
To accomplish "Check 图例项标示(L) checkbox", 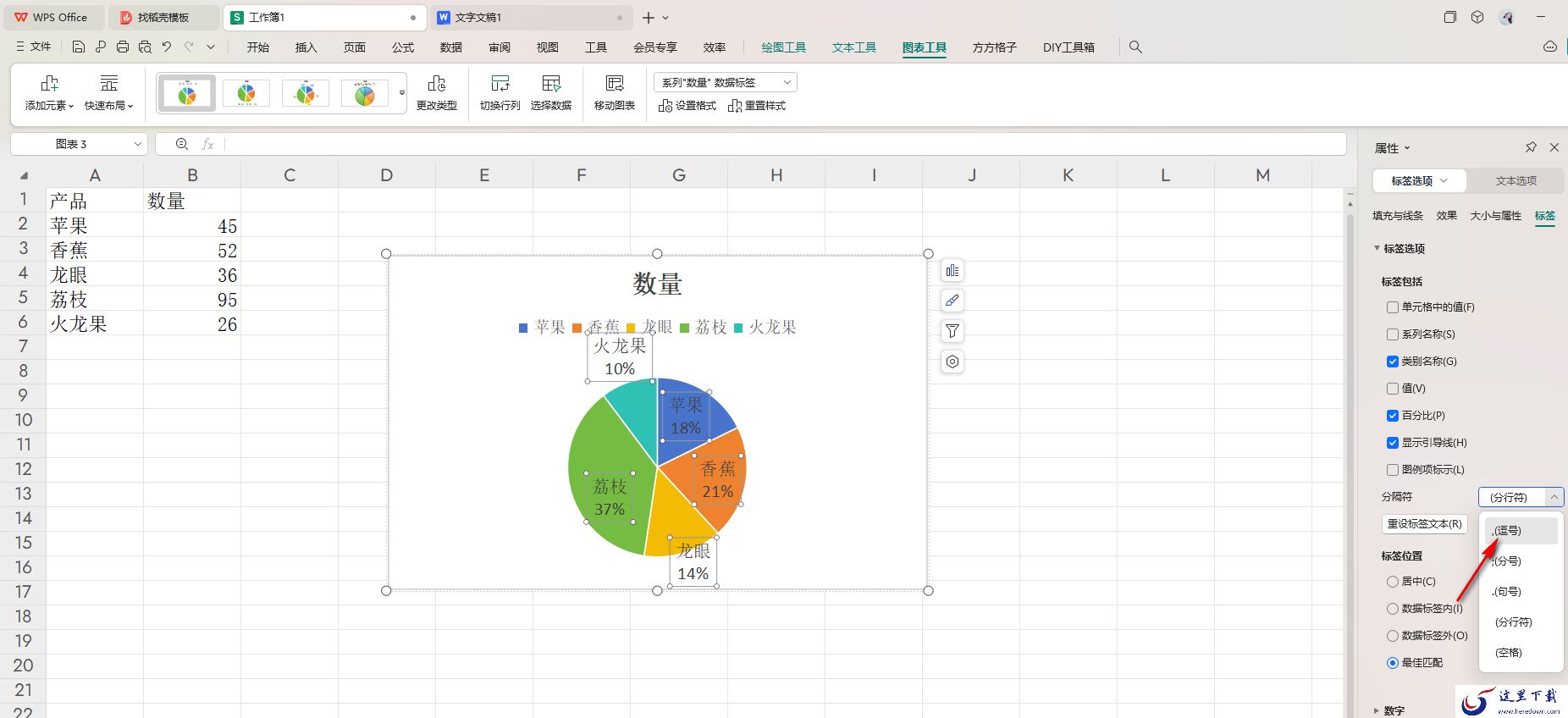I will pos(1393,470).
